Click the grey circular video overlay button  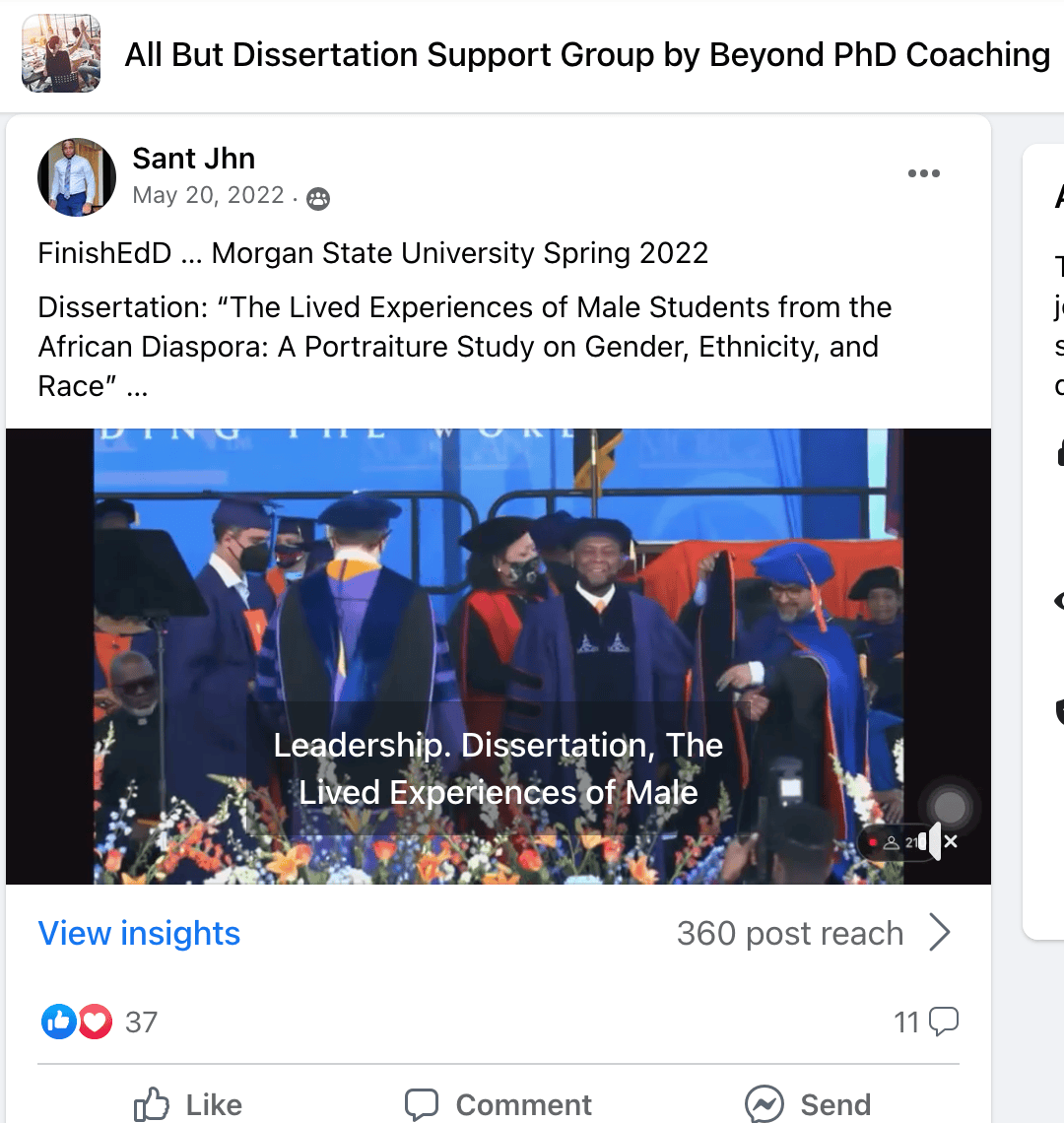click(x=949, y=807)
